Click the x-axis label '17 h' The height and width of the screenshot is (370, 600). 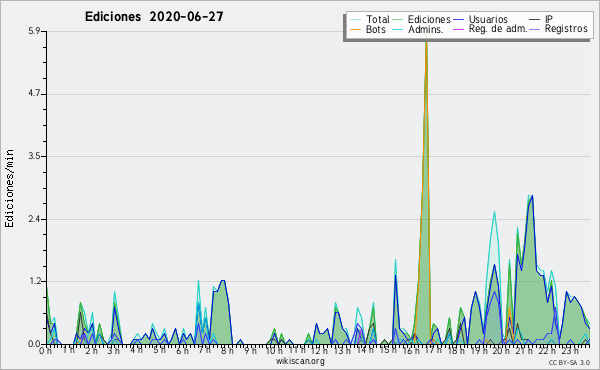coord(434,350)
